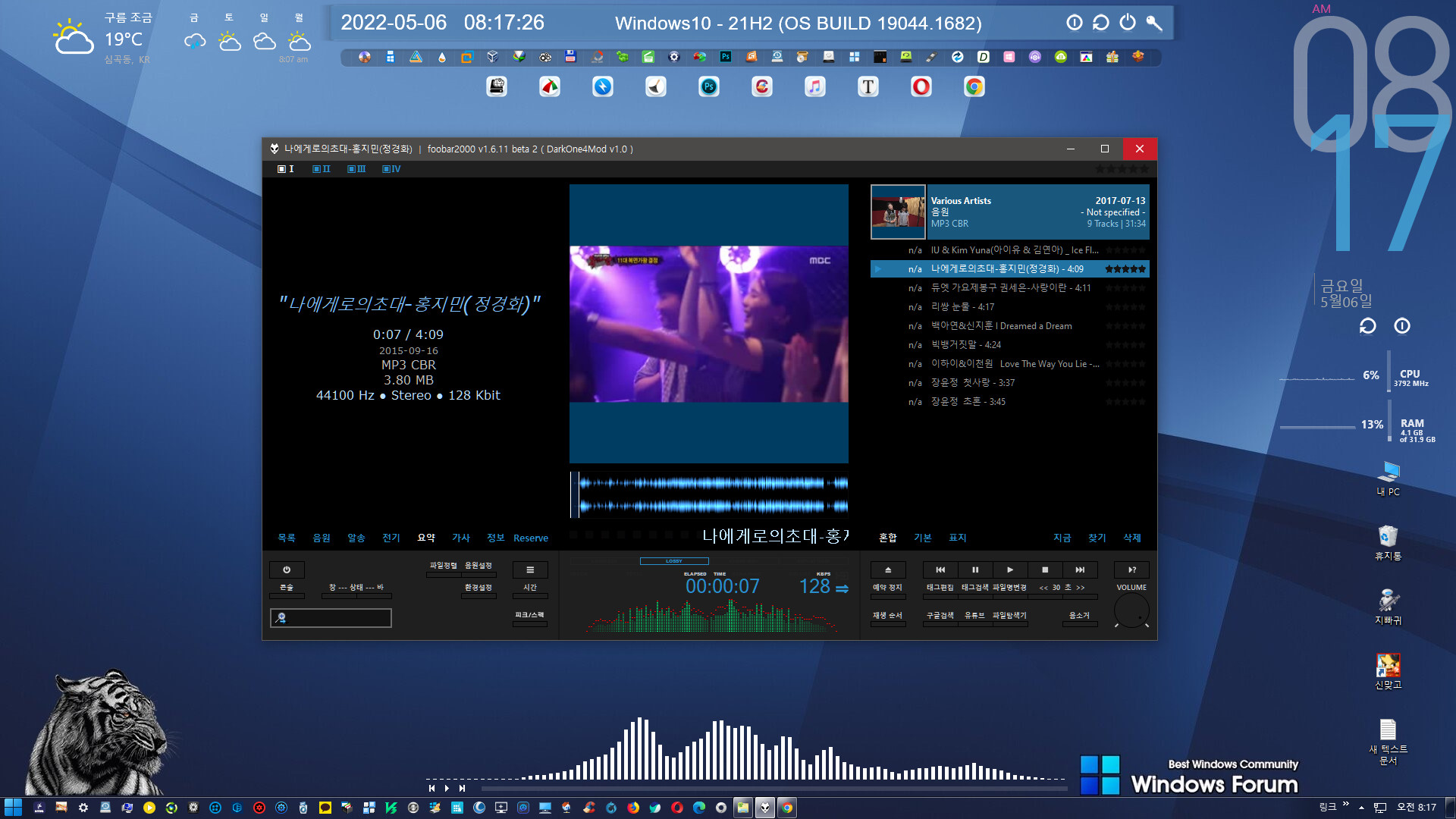Switch to layout I view
This screenshot has height=819, width=1456.
pyautogui.click(x=286, y=169)
